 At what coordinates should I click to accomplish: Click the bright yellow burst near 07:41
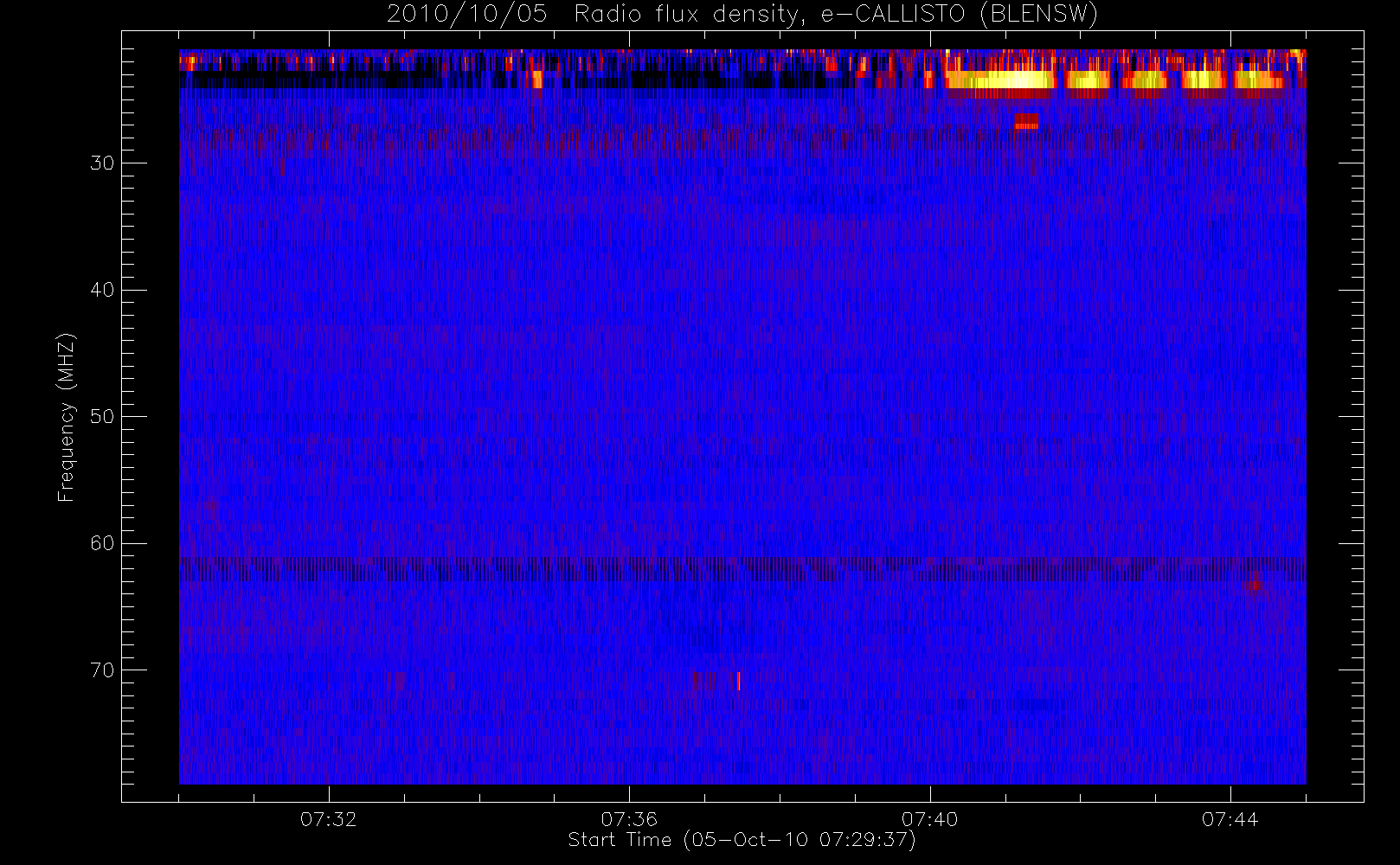(x=1001, y=80)
